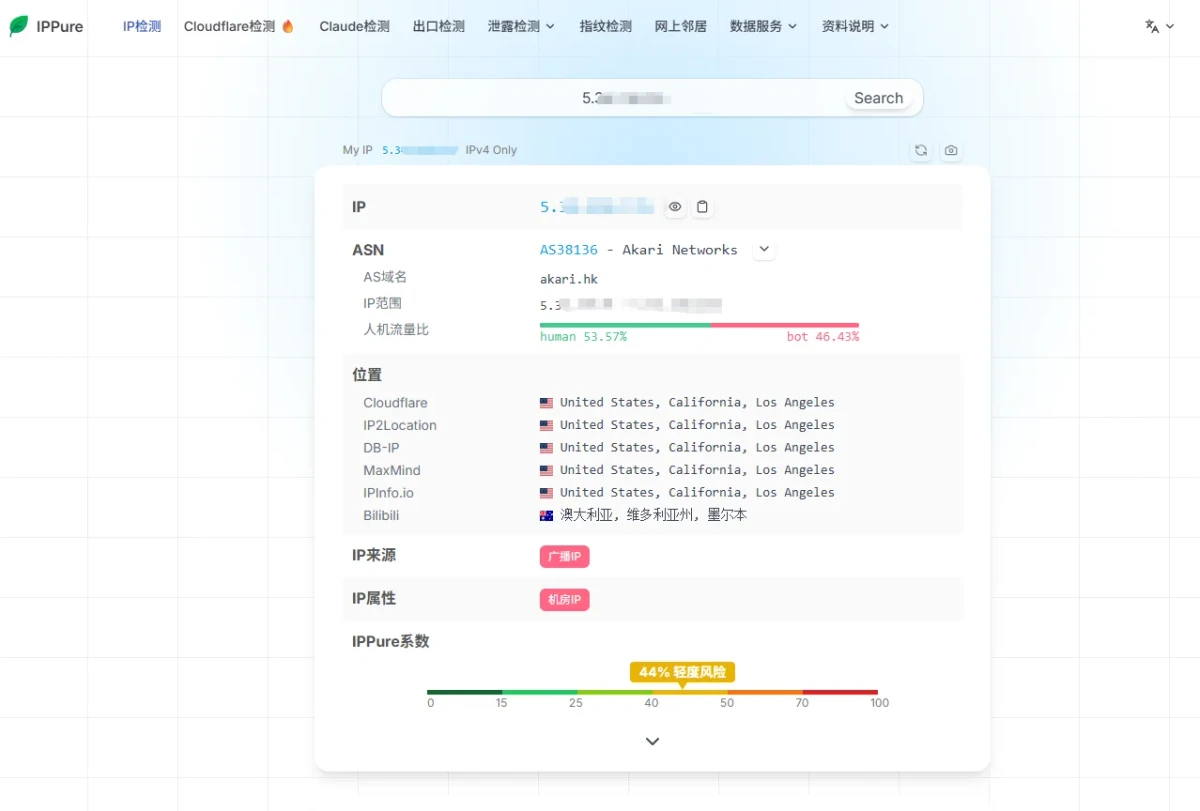Toggle IP visibility with the eye icon
This screenshot has width=1200, height=811.
click(x=675, y=207)
